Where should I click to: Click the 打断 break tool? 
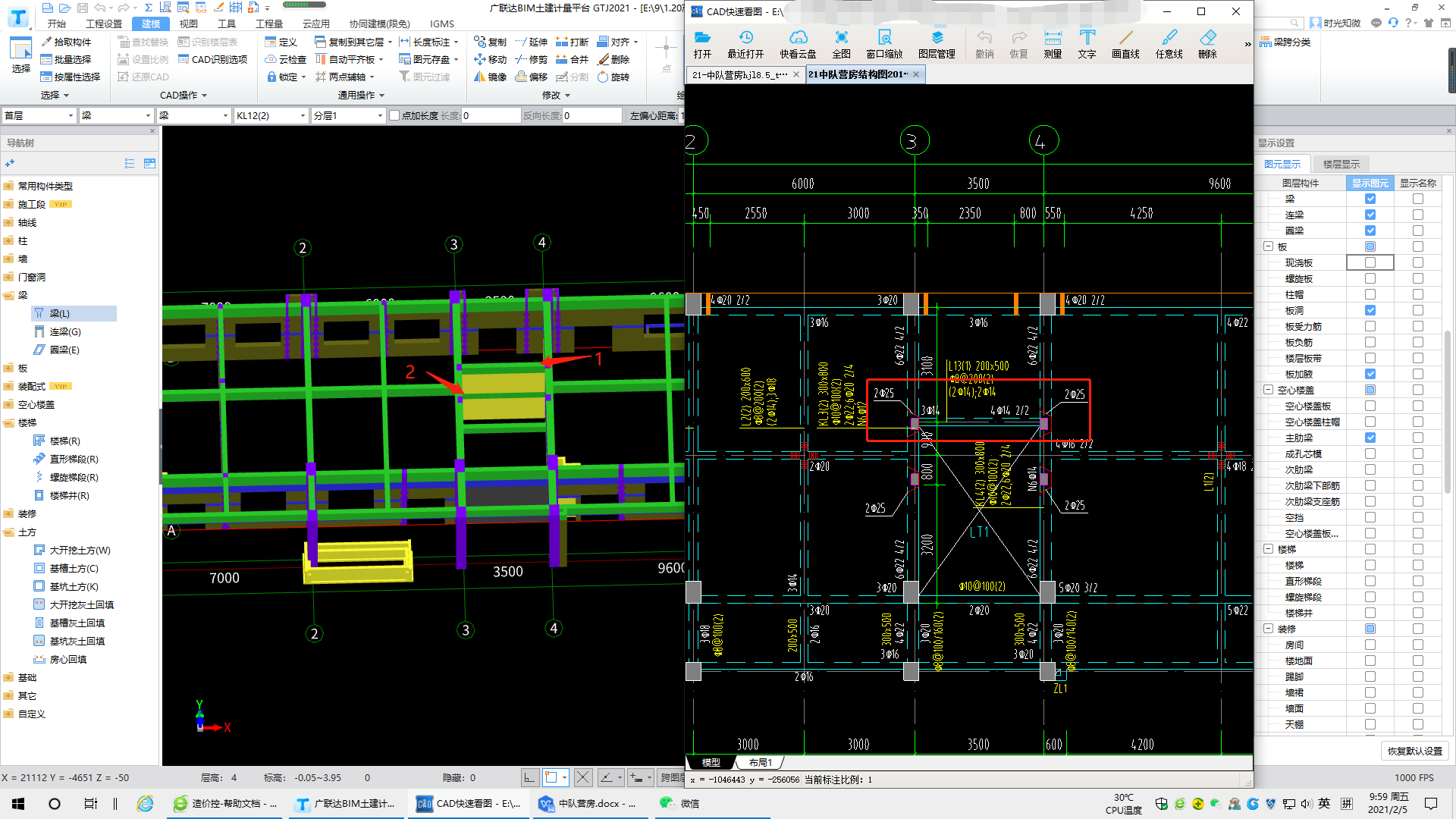pyautogui.click(x=572, y=42)
